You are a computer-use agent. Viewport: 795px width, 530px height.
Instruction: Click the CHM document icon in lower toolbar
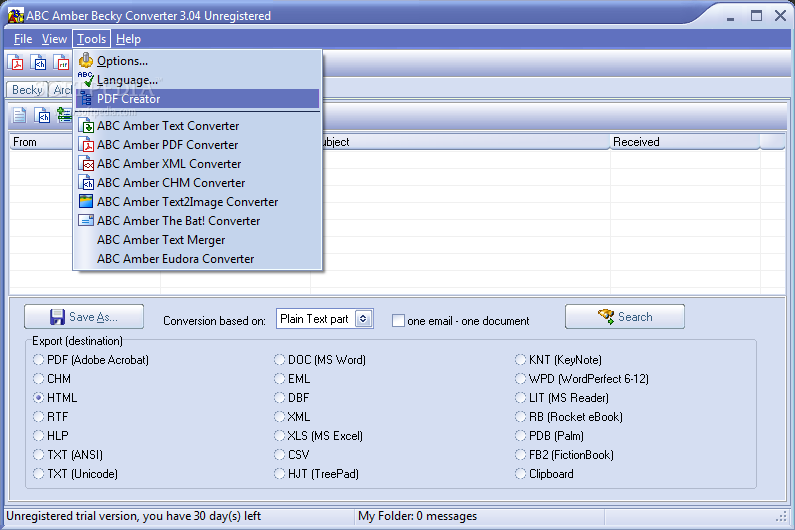click(42, 115)
